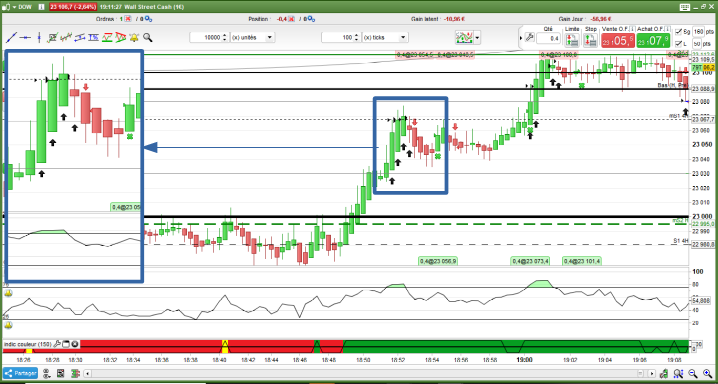The width and height of the screenshot is (718, 384).
Task: Click the Vente sell button at 23 105
Action: click(618, 40)
